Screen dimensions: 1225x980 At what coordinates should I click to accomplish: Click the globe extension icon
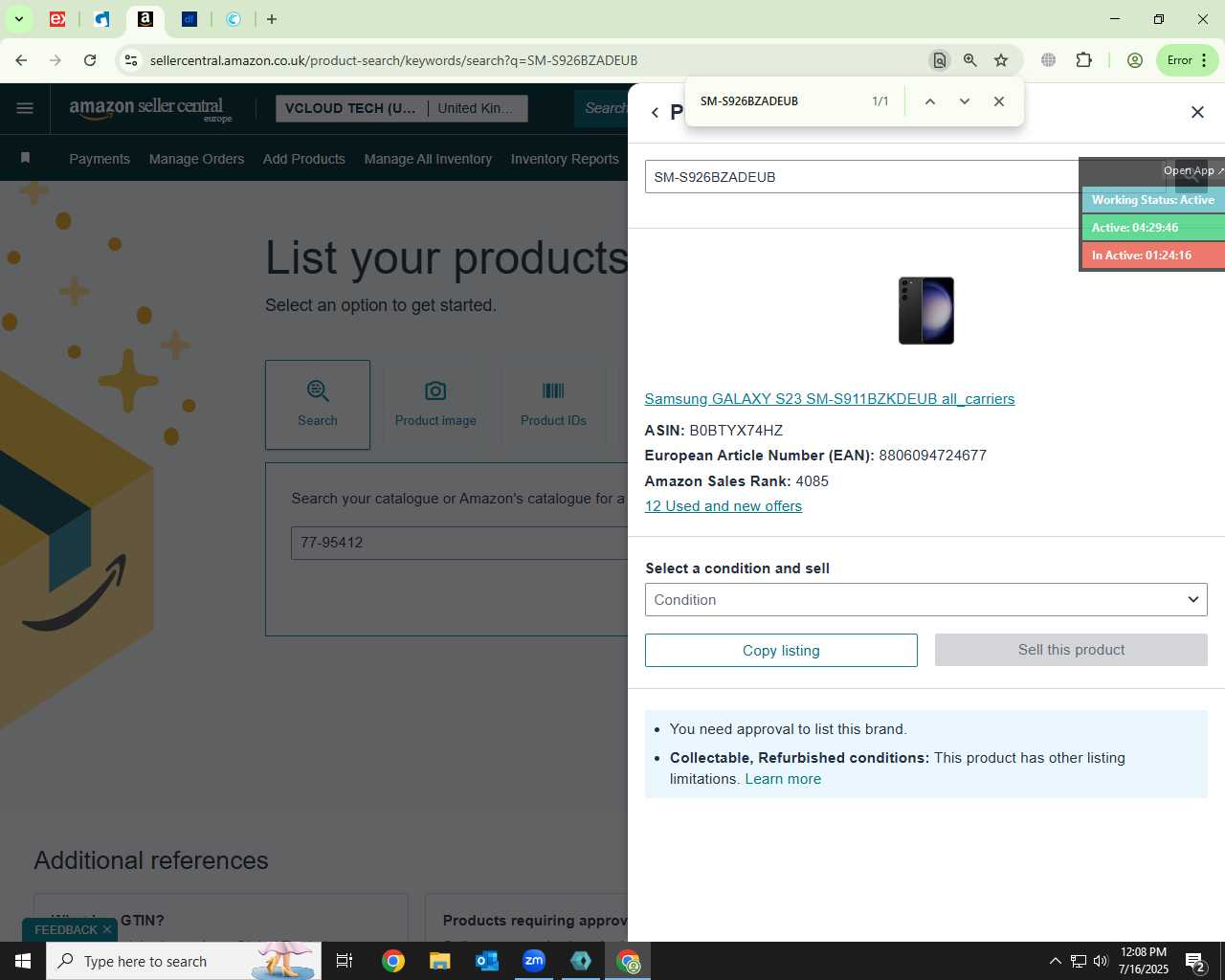(1049, 60)
